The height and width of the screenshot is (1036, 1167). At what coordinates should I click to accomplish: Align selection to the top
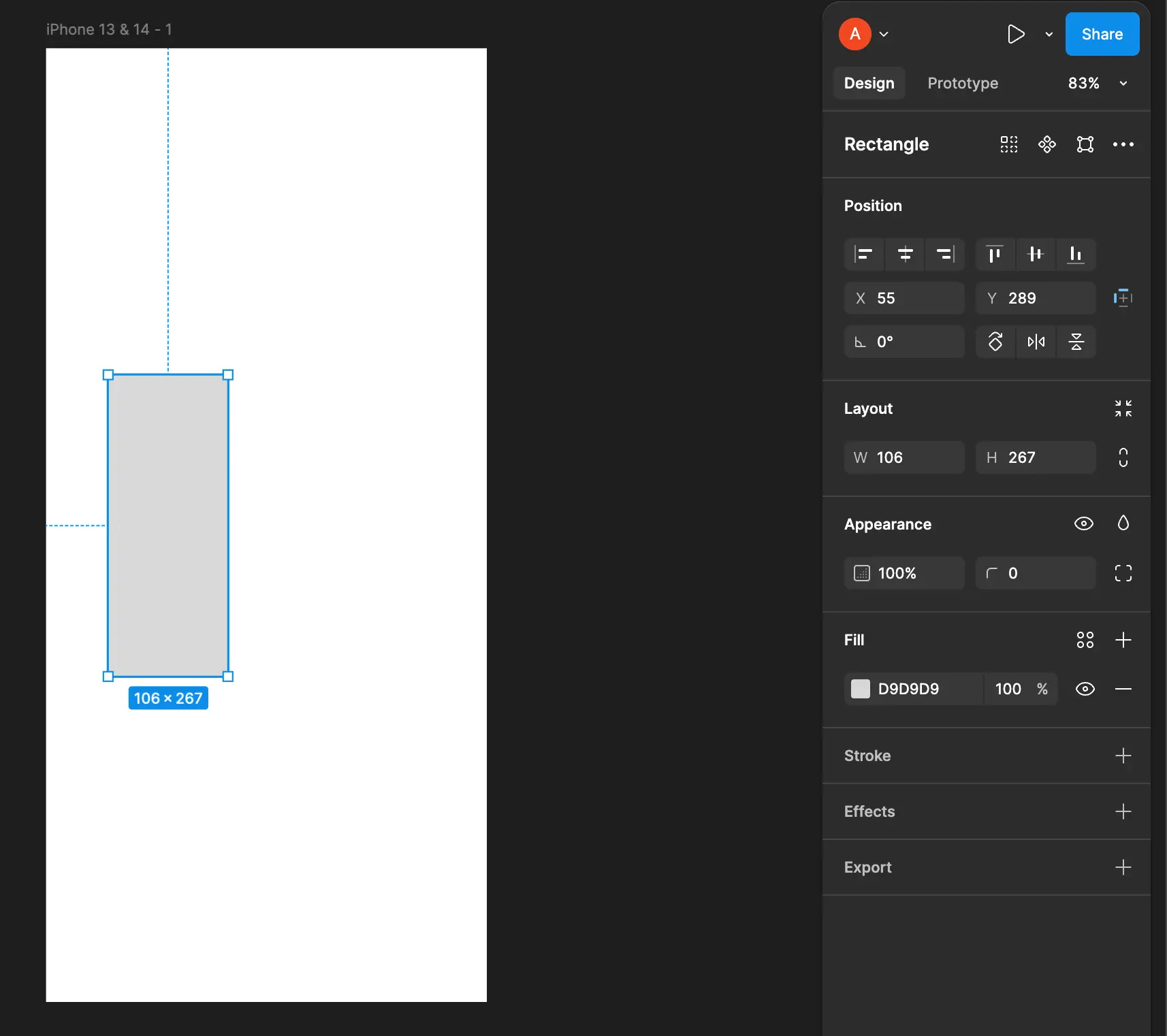[x=995, y=255]
